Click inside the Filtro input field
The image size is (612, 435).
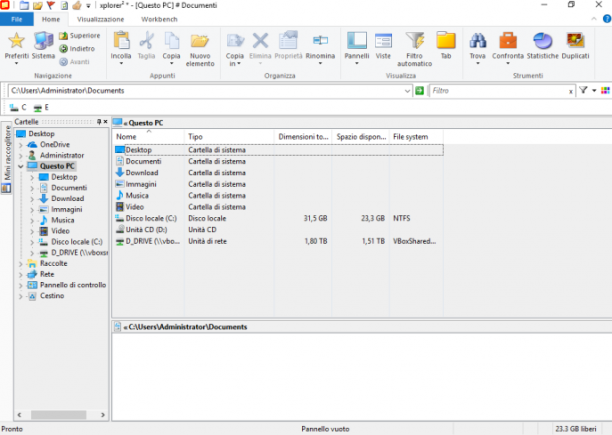point(499,91)
